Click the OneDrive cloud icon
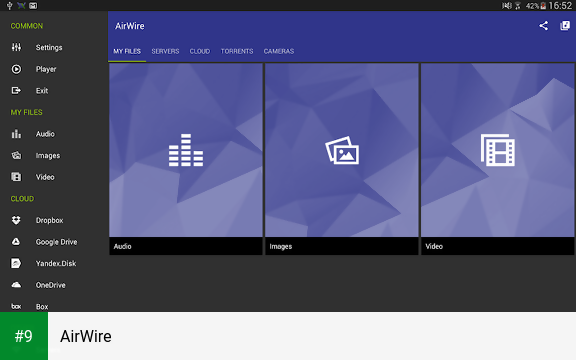This screenshot has width=576, height=360. click(16, 285)
